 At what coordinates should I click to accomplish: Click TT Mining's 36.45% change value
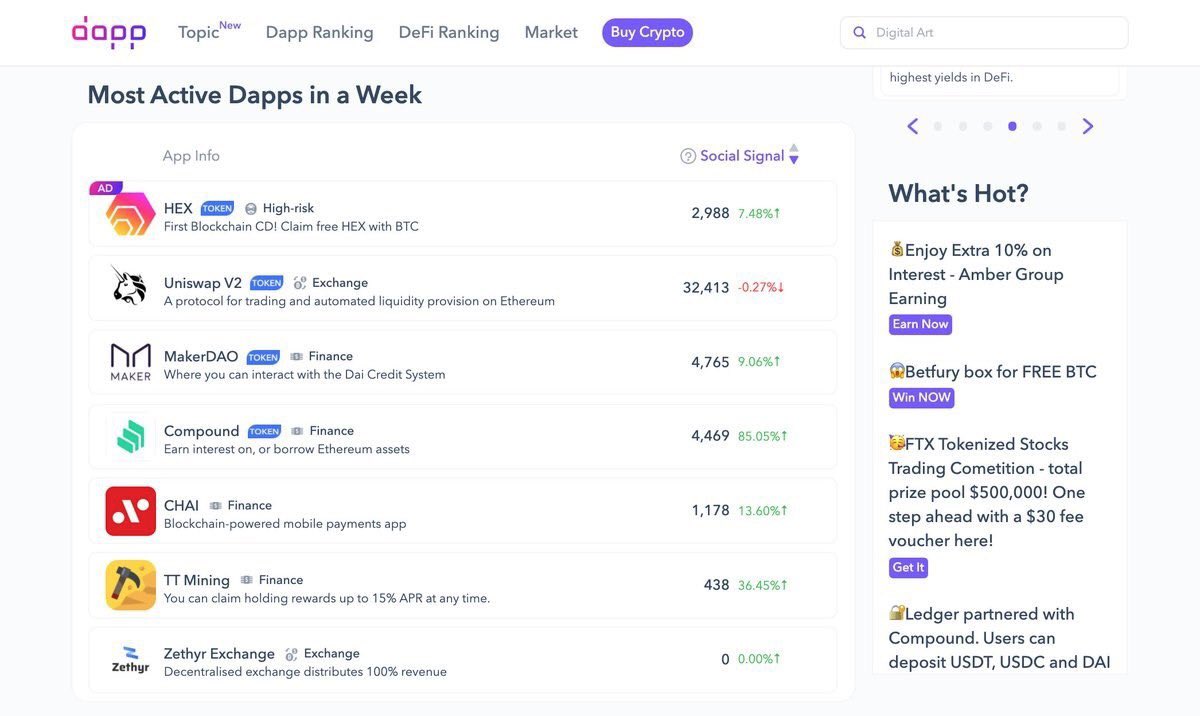pyautogui.click(x=763, y=585)
